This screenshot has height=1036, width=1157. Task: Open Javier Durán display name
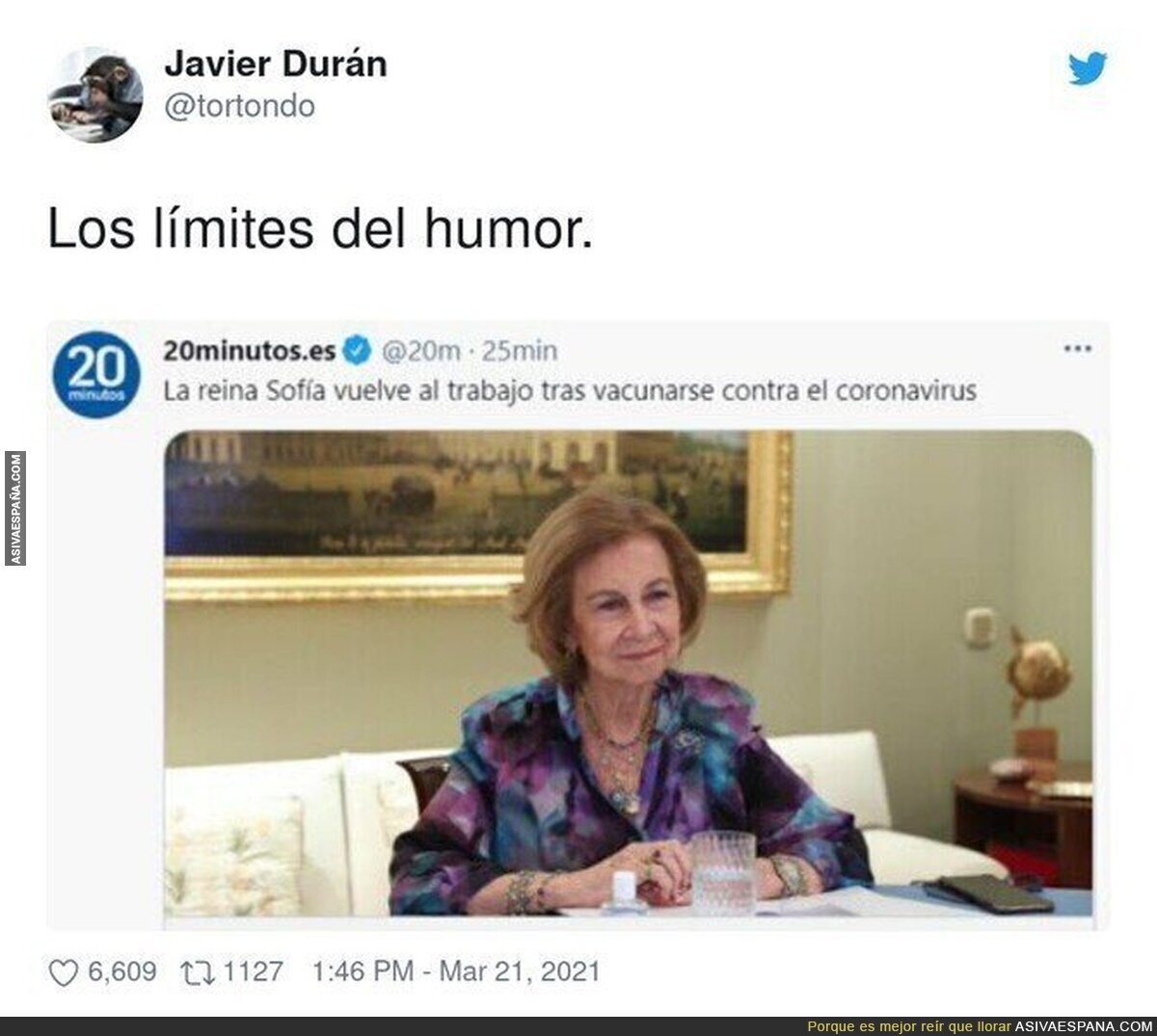276,64
